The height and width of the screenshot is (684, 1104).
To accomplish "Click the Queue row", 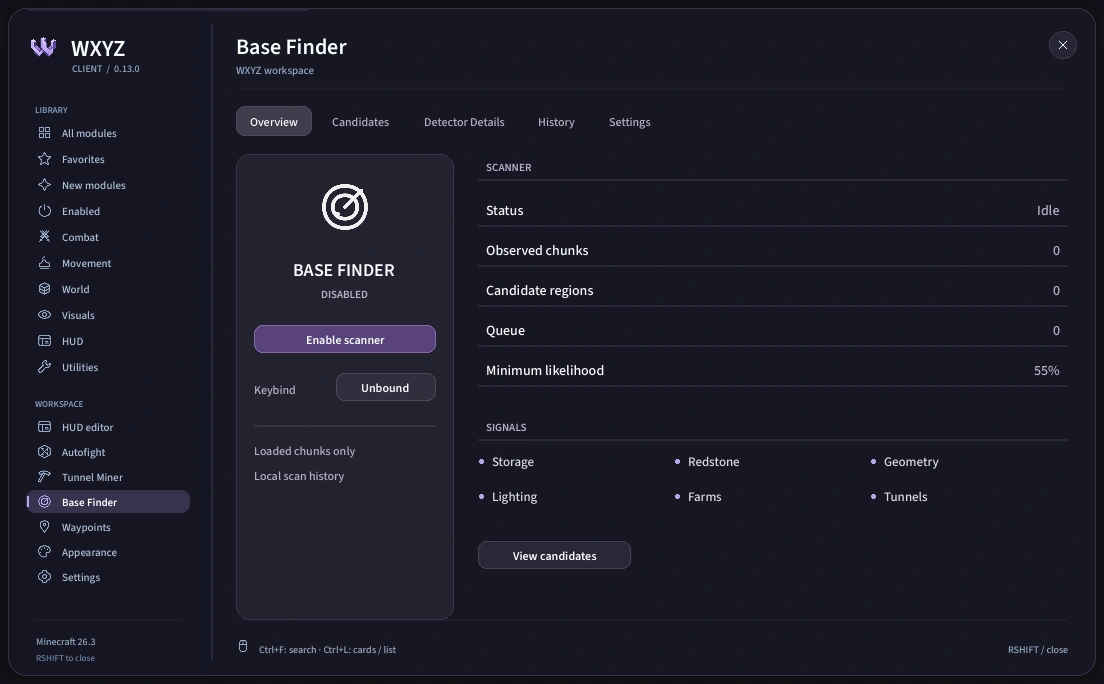I will (772, 330).
